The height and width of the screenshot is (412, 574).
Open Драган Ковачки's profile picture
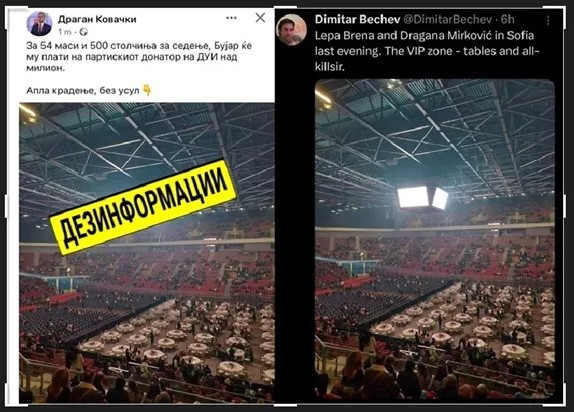[x=39, y=24]
